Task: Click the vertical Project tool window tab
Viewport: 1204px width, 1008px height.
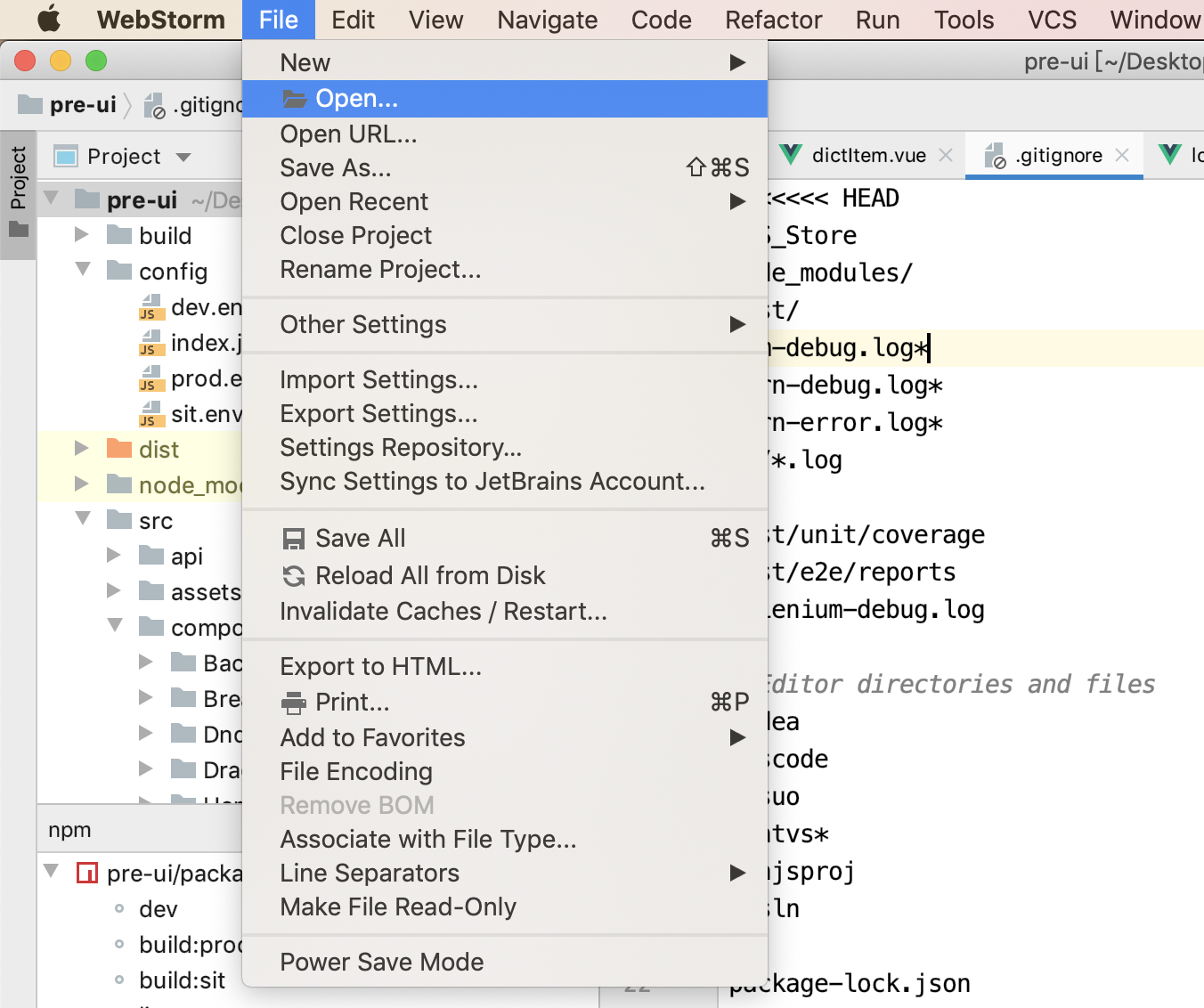Action: (18, 194)
